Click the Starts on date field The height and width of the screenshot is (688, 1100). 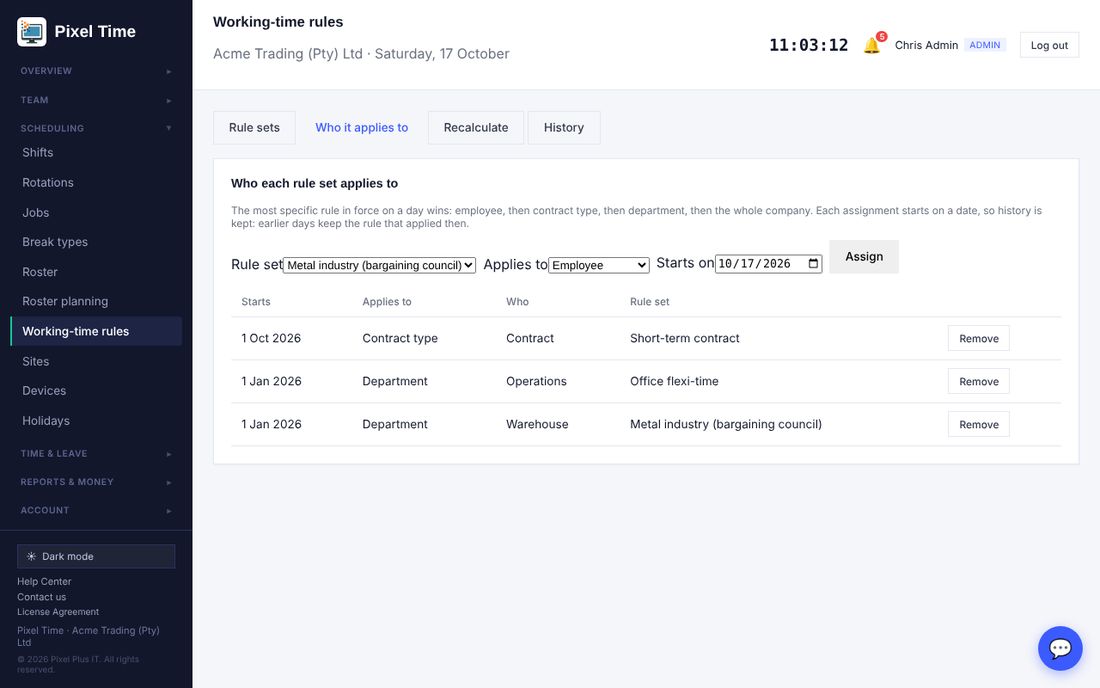point(768,264)
